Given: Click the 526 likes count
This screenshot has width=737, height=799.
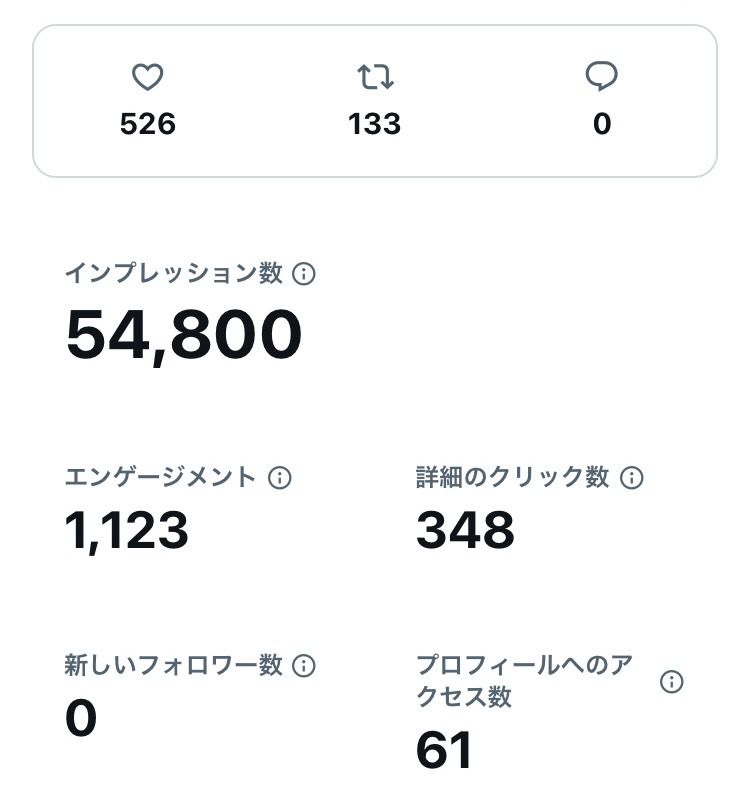Looking at the screenshot, I should tap(147, 124).
